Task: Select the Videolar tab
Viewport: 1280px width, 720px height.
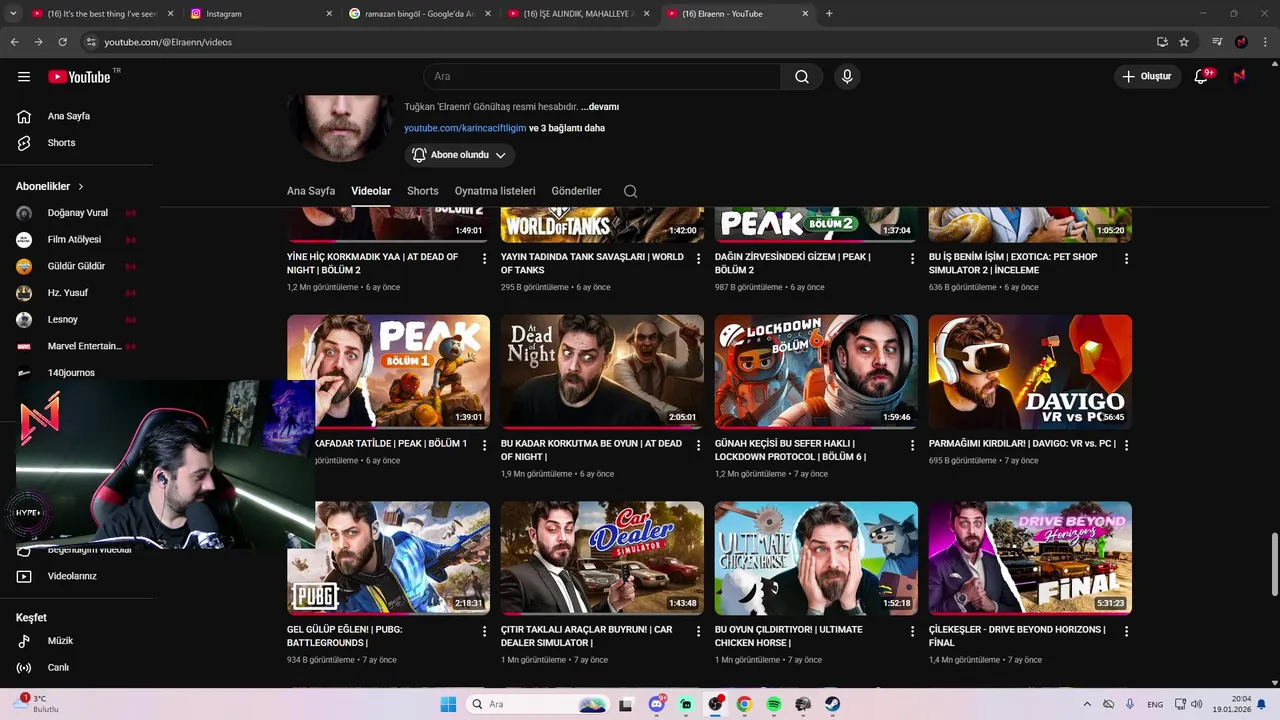Action: [371, 191]
